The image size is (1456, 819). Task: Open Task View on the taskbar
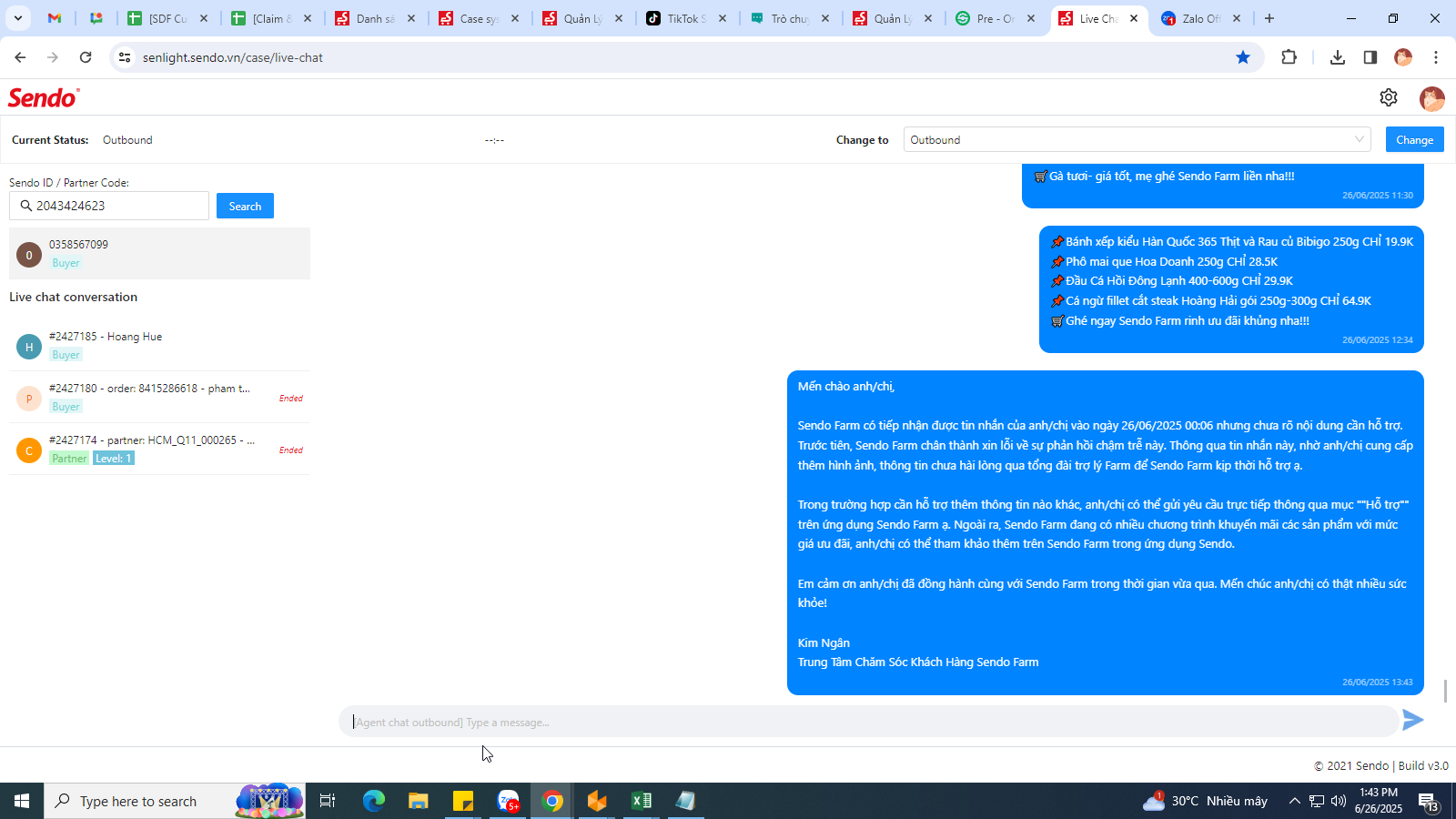click(328, 801)
